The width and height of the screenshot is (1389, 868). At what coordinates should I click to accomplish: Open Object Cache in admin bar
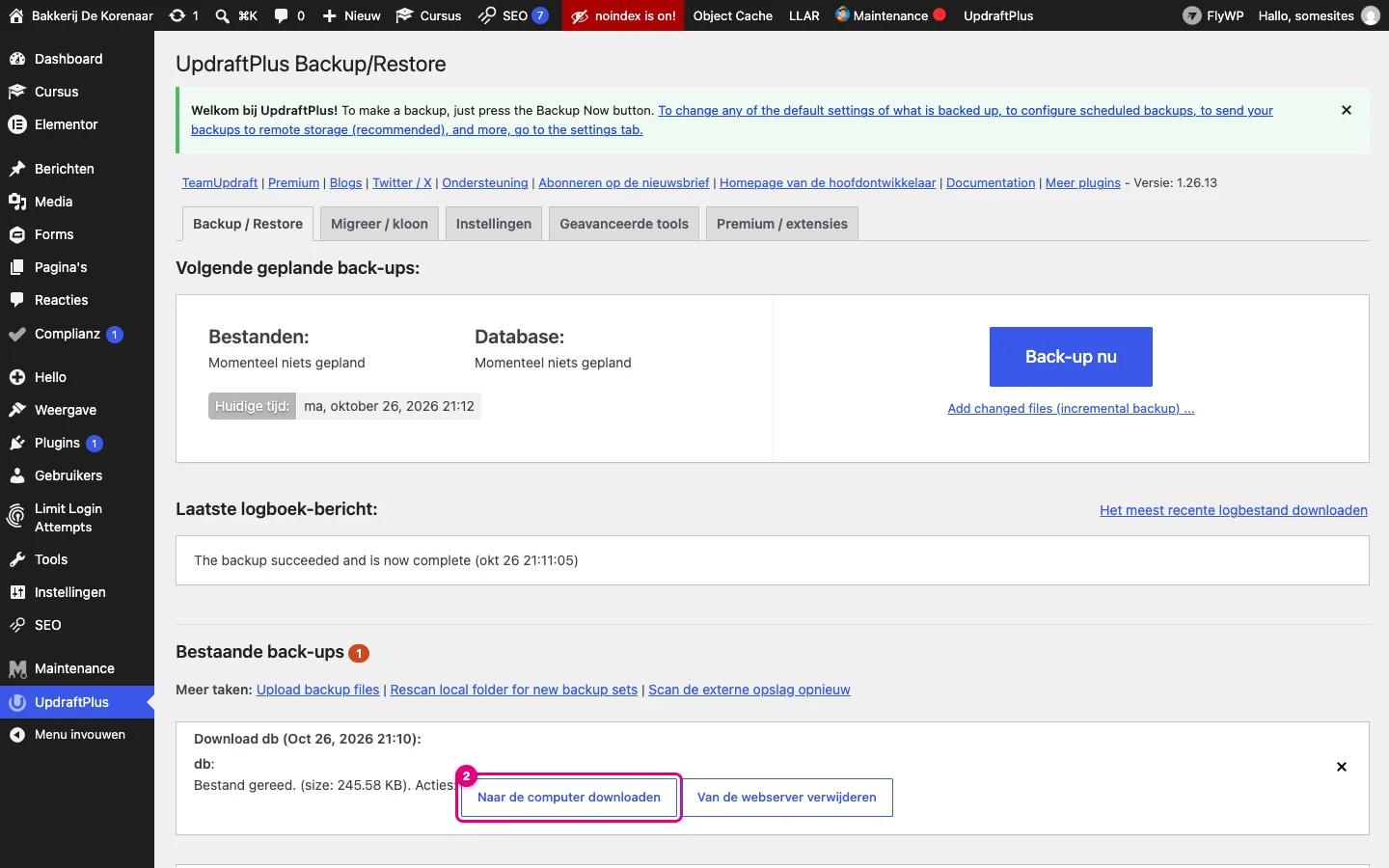(733, 15)
